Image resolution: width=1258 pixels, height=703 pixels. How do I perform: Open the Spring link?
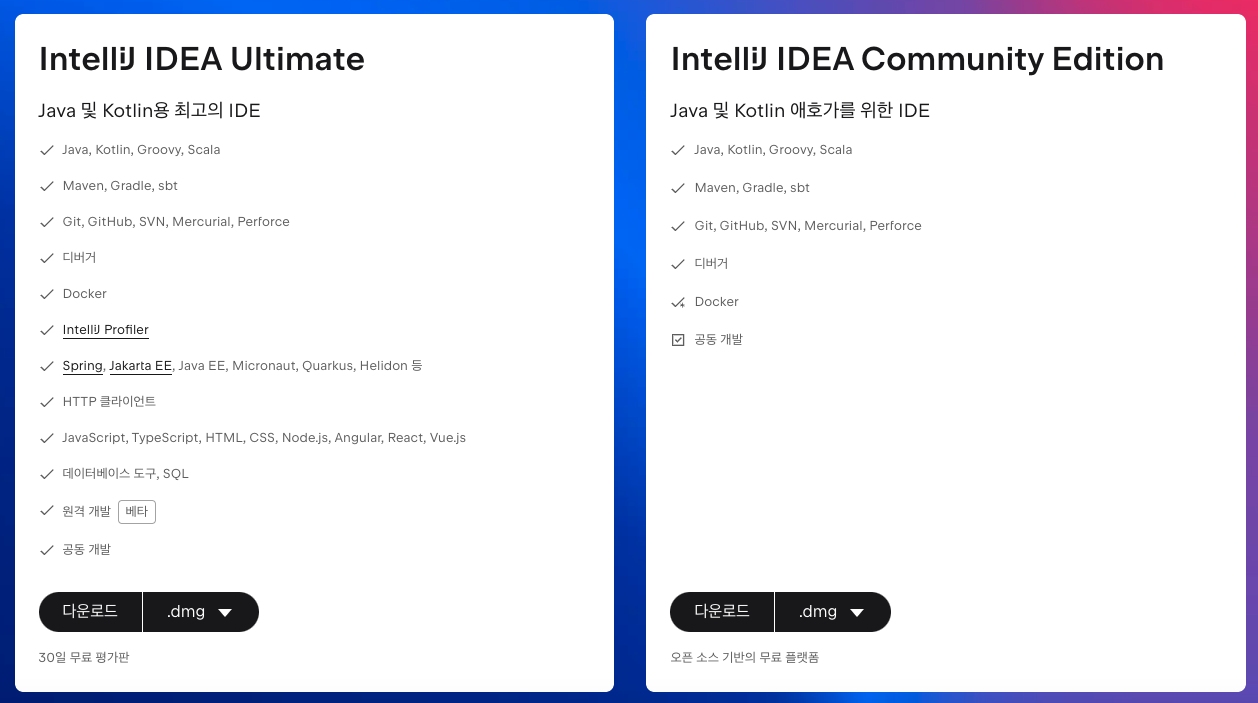coord(82,366)
